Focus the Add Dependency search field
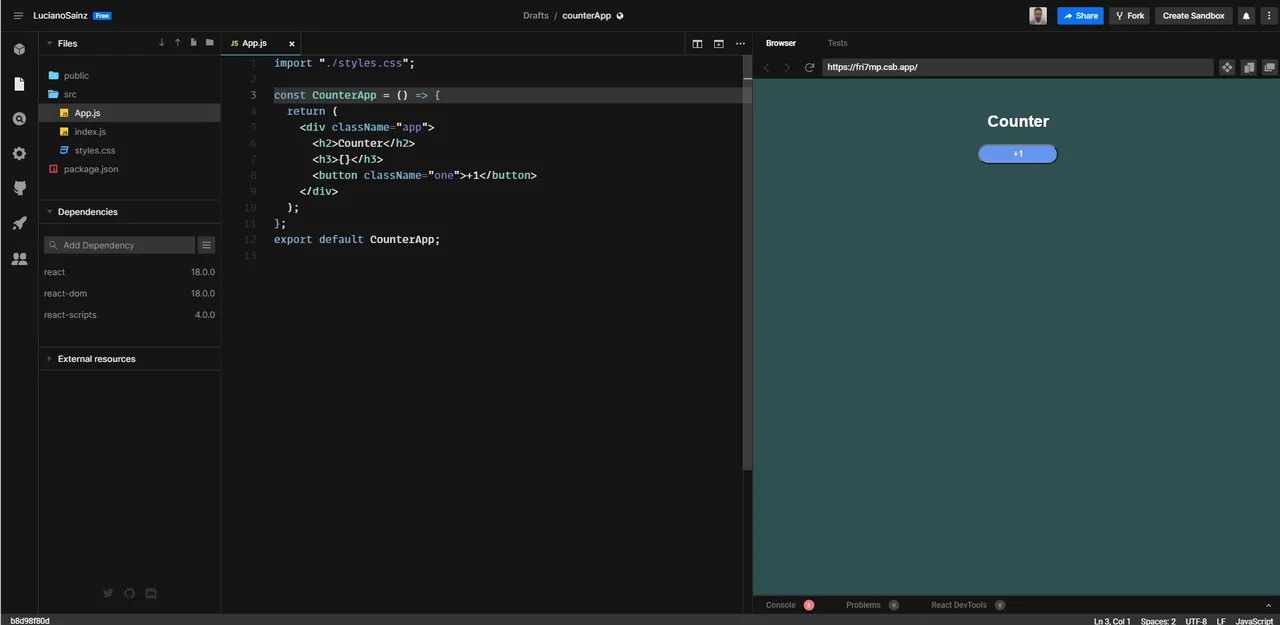Viewport: 1280px width, 625px height. (120, 245)
